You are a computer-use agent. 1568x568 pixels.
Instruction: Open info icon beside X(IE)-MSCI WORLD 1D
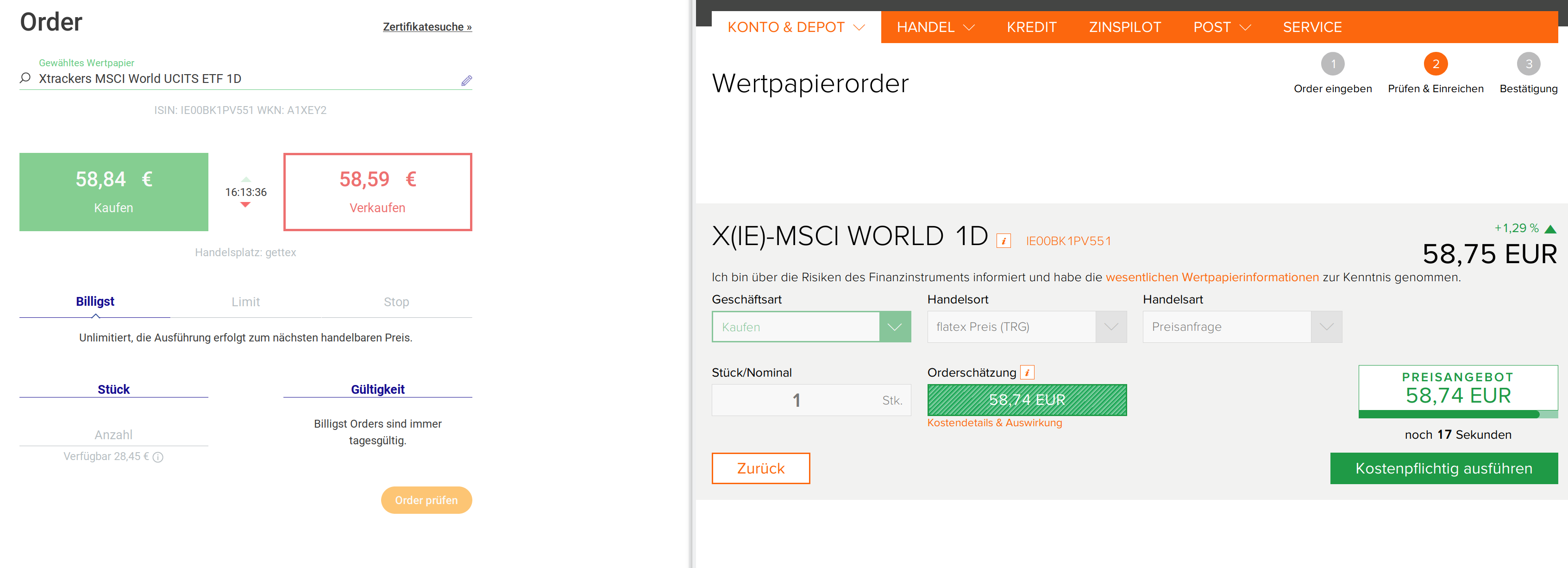[1003, 241]
